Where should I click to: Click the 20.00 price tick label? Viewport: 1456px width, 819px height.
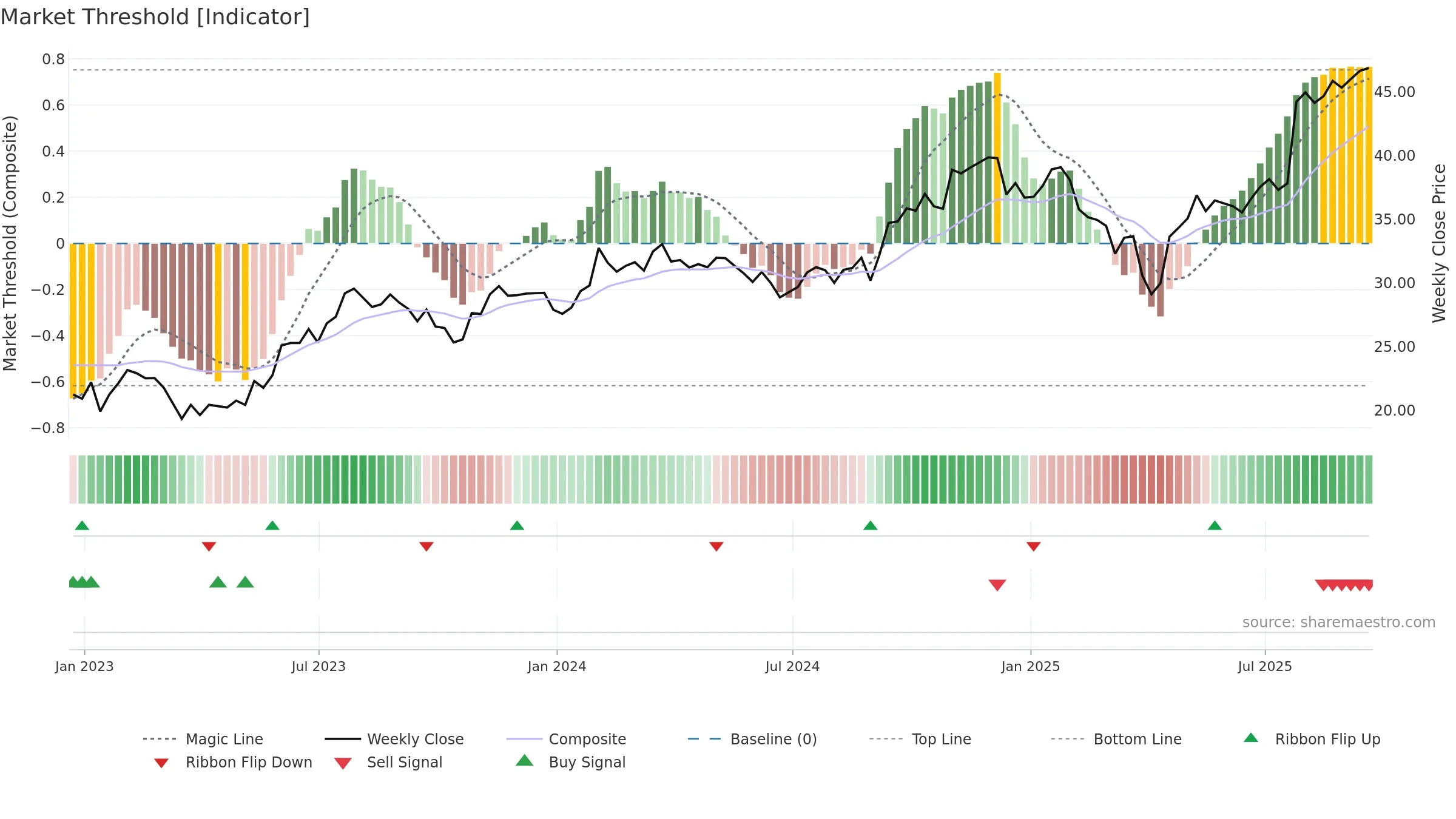tap(1394, 411)
